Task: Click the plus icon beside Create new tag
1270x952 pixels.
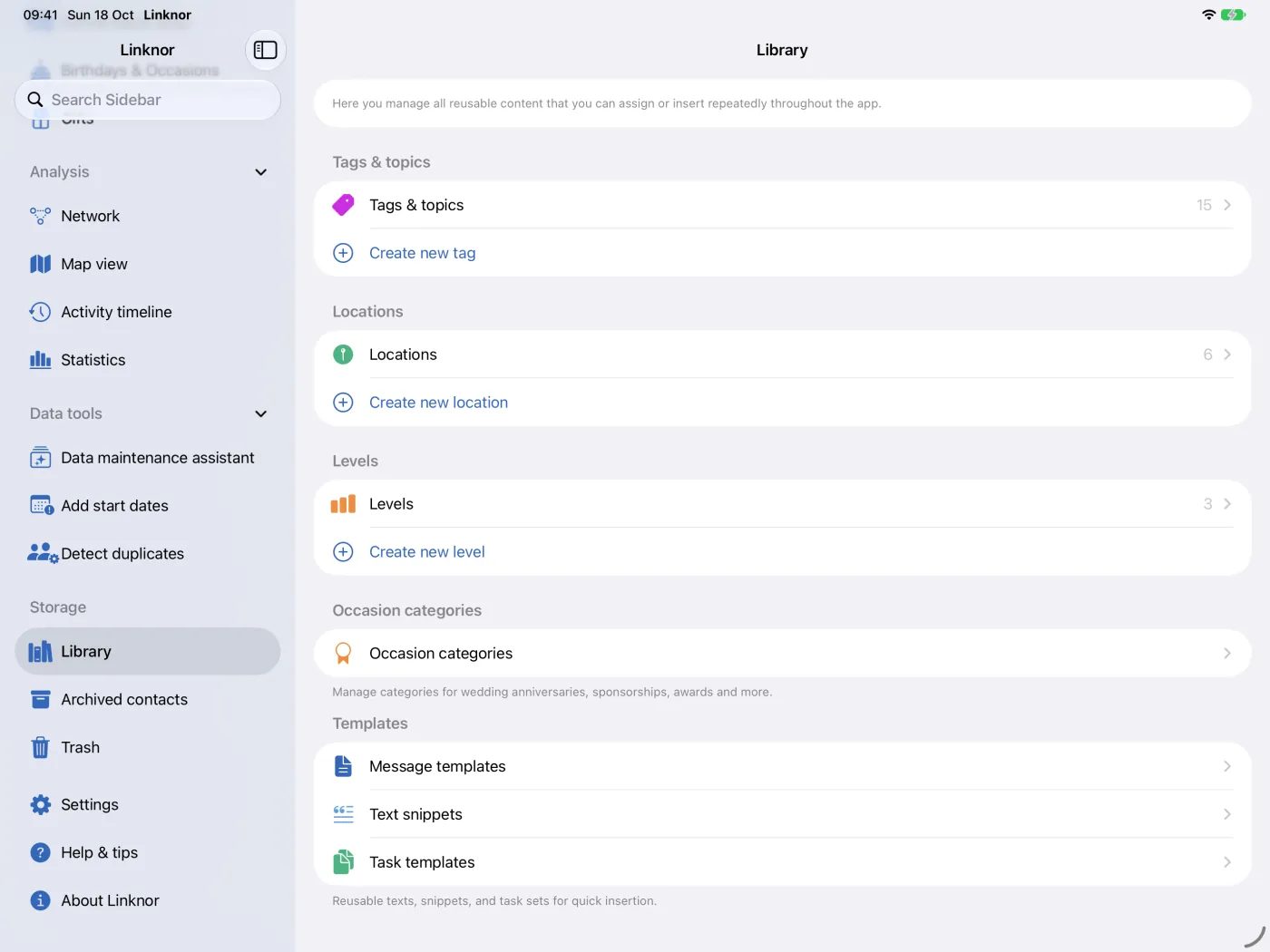Action: pos(343,253)
